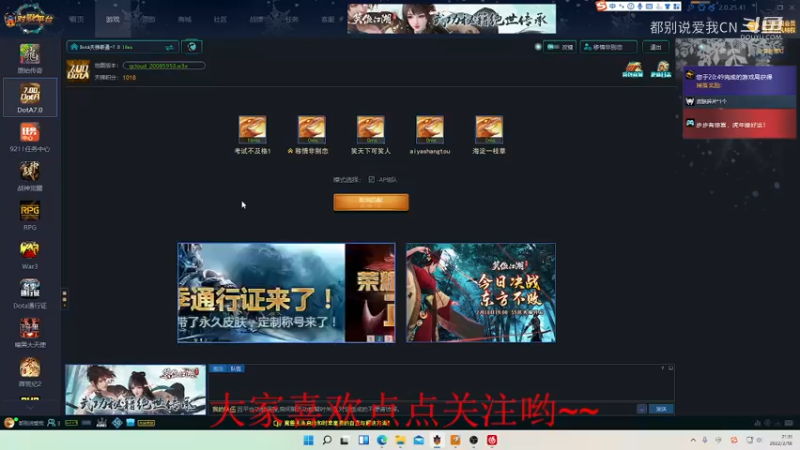Click the blue box icon in bottom bar
Screen dimensions: 800x450
coord(131,422)
